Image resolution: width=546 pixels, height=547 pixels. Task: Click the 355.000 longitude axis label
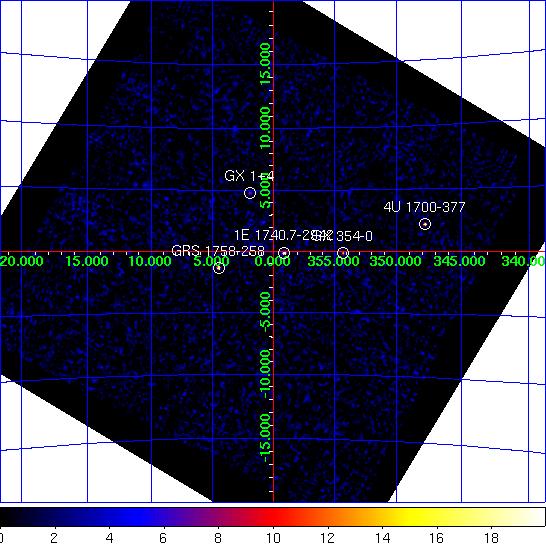click(333, 261)
